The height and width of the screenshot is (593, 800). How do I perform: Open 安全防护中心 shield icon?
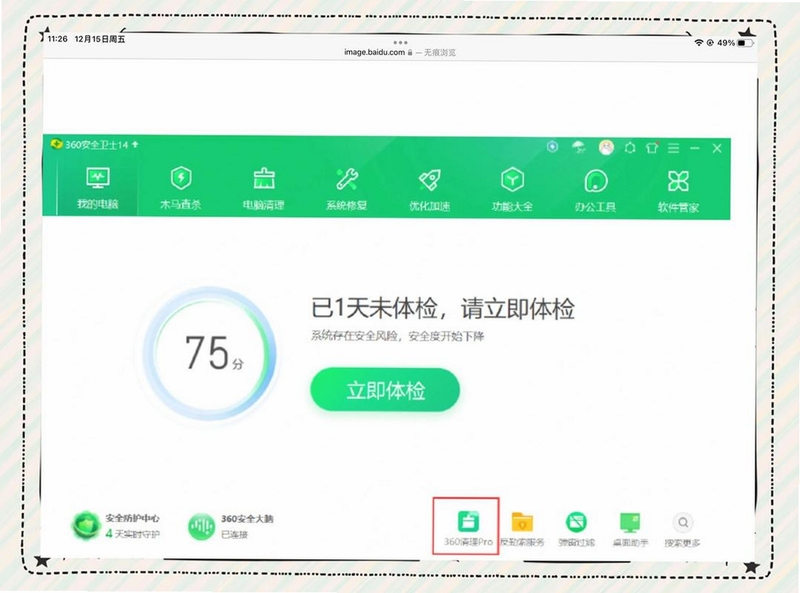(85, 525)
